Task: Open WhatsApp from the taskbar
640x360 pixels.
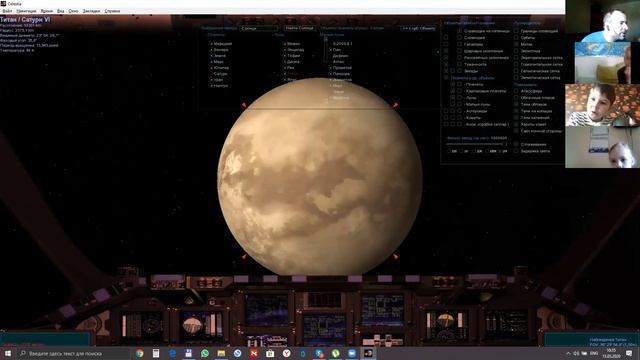Action: 205,353
